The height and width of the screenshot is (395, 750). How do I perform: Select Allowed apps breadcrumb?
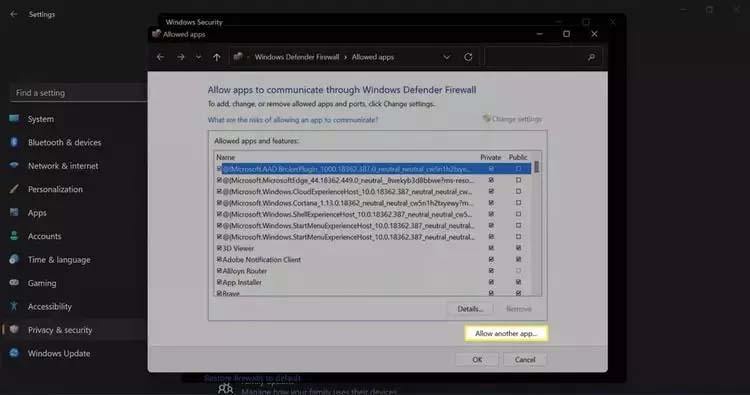373,57
